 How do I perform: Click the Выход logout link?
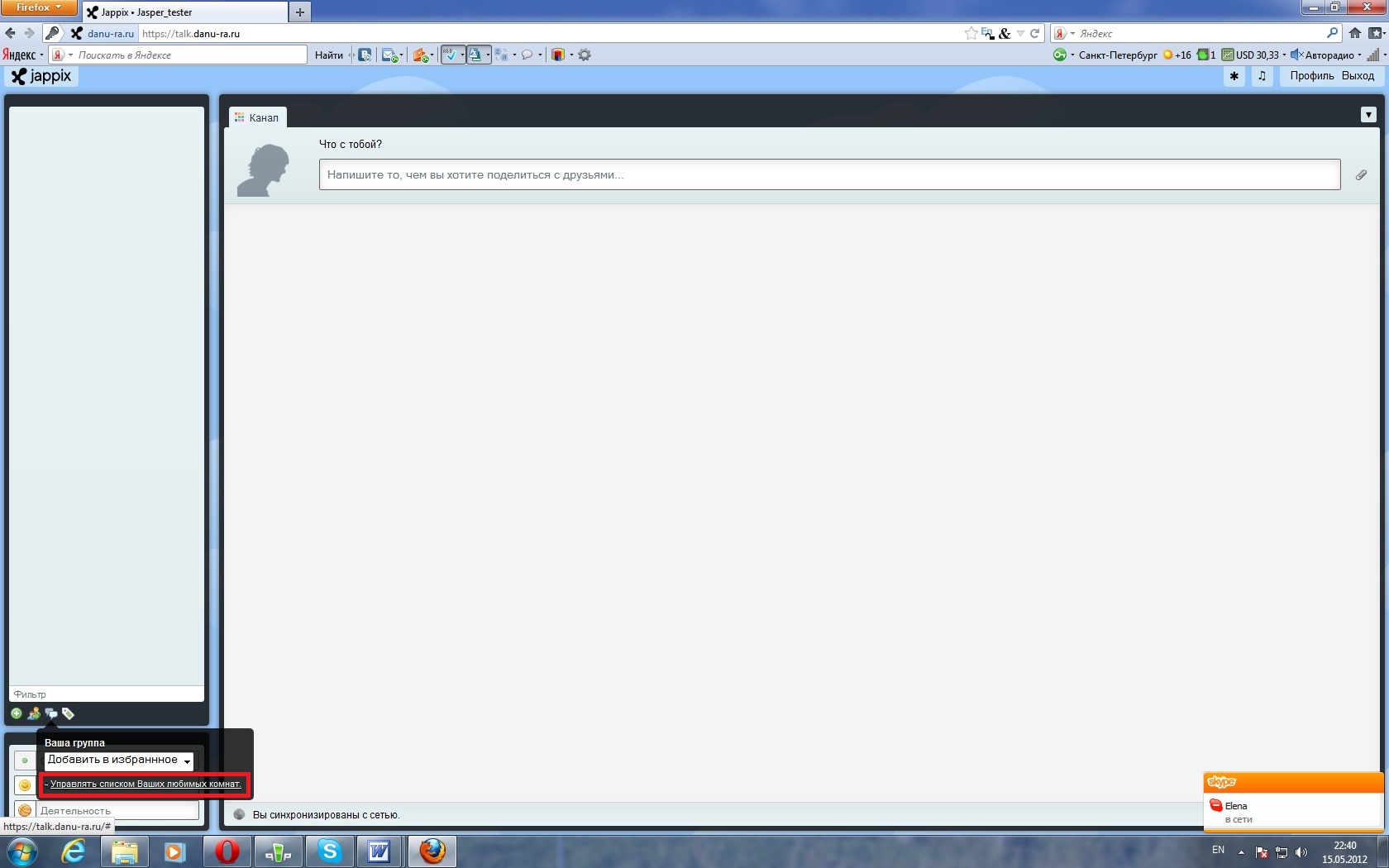tap(1358, 76)
